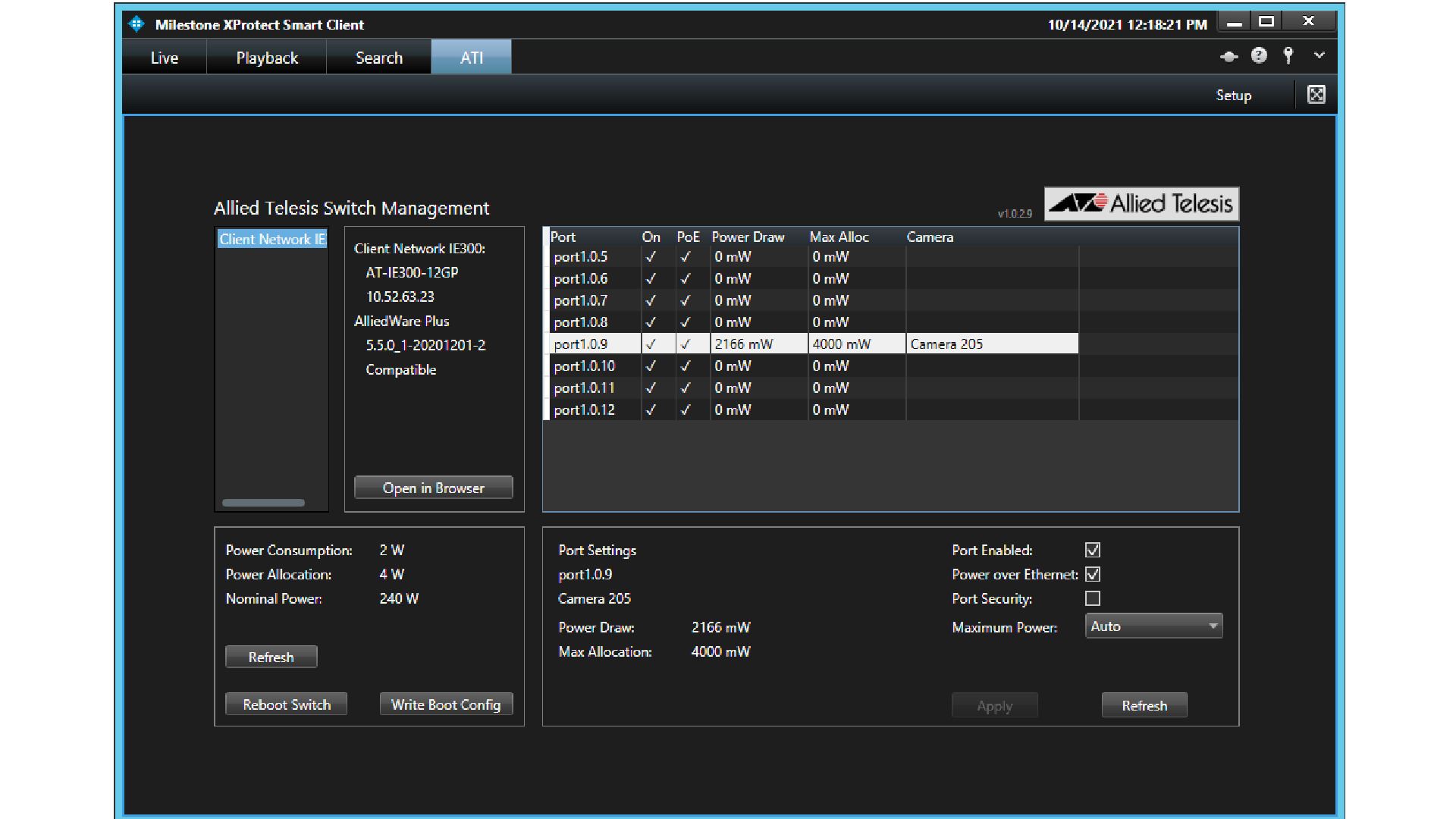Screen dimensions: 1456x819
Task: Click the Allied Telesis logo
Action: coord(1141,204)
